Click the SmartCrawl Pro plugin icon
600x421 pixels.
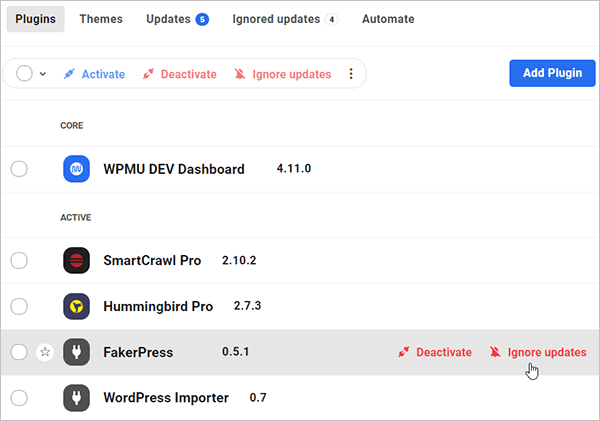pyautogui.click(x=77, y=261)
